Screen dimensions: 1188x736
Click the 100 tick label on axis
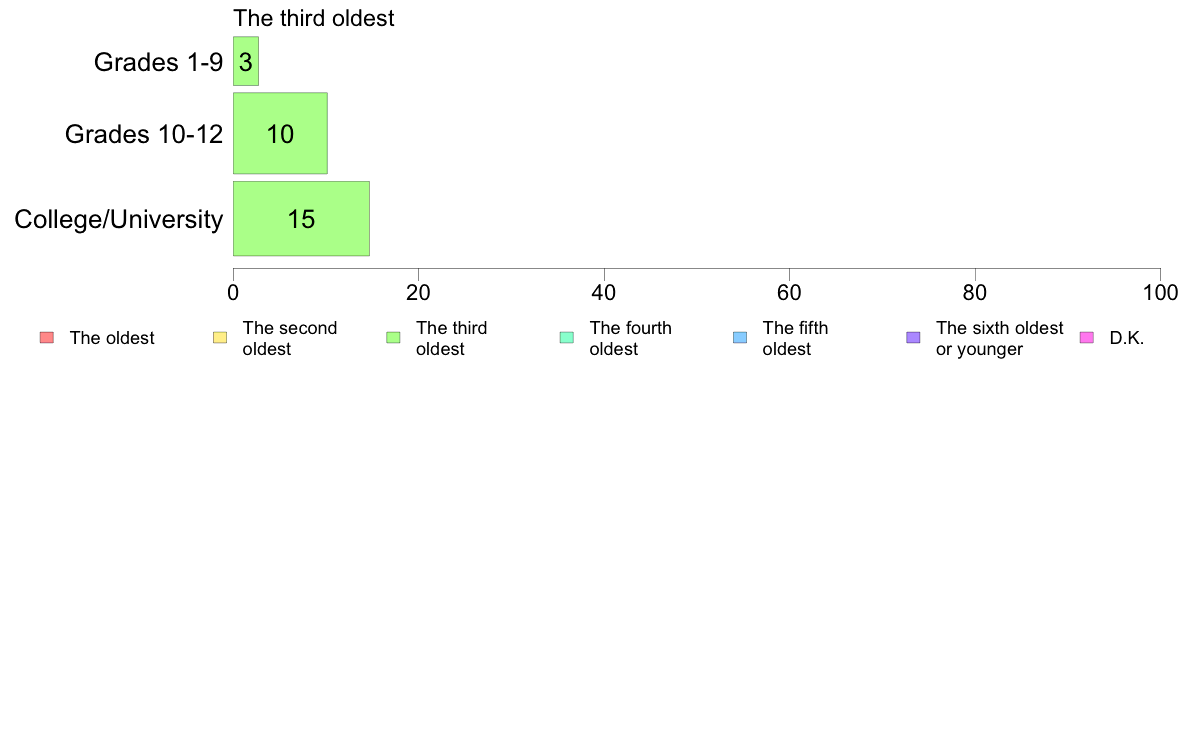(x=1160, y=293)
